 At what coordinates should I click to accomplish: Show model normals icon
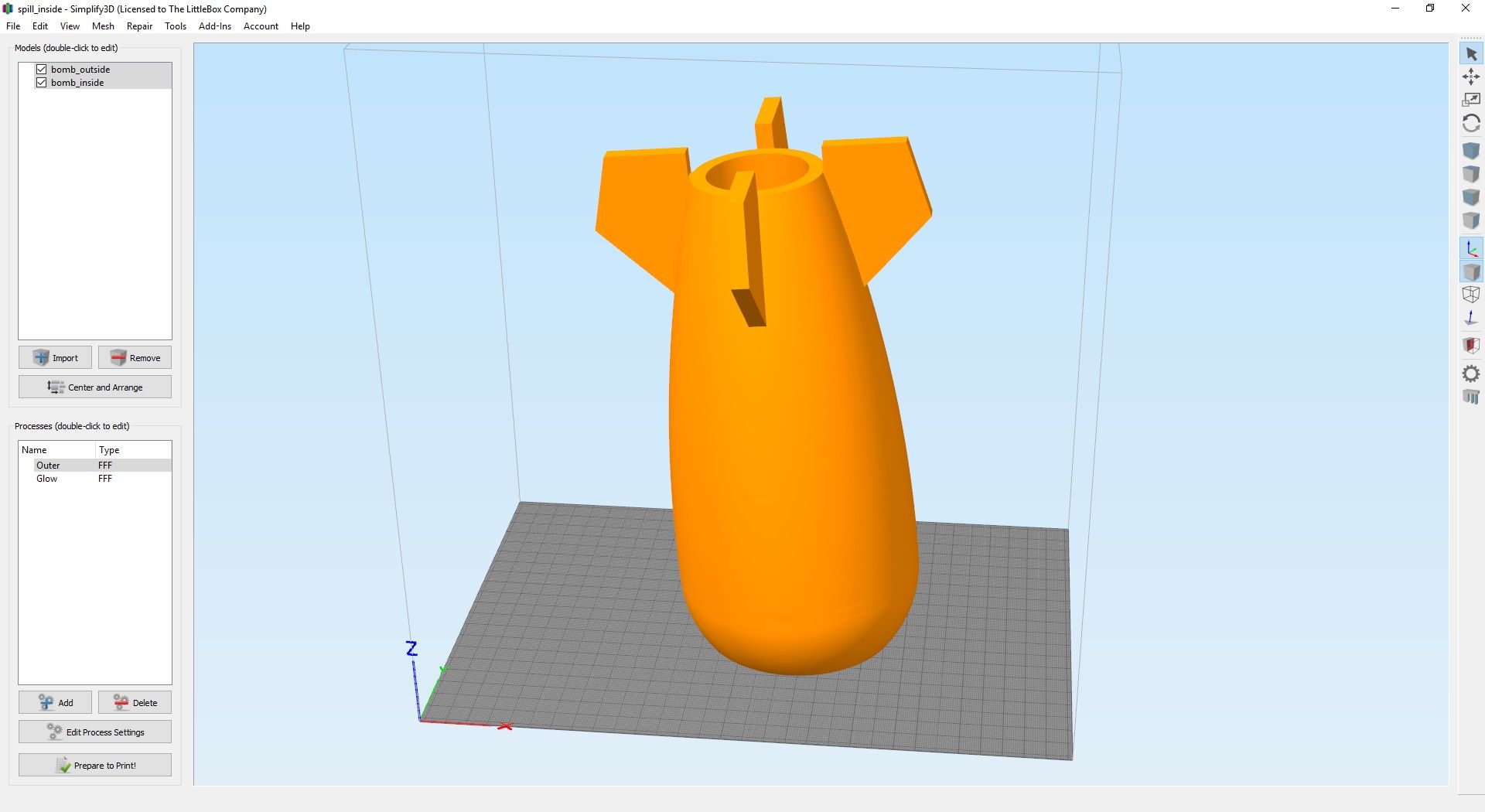coord(1471,318)
